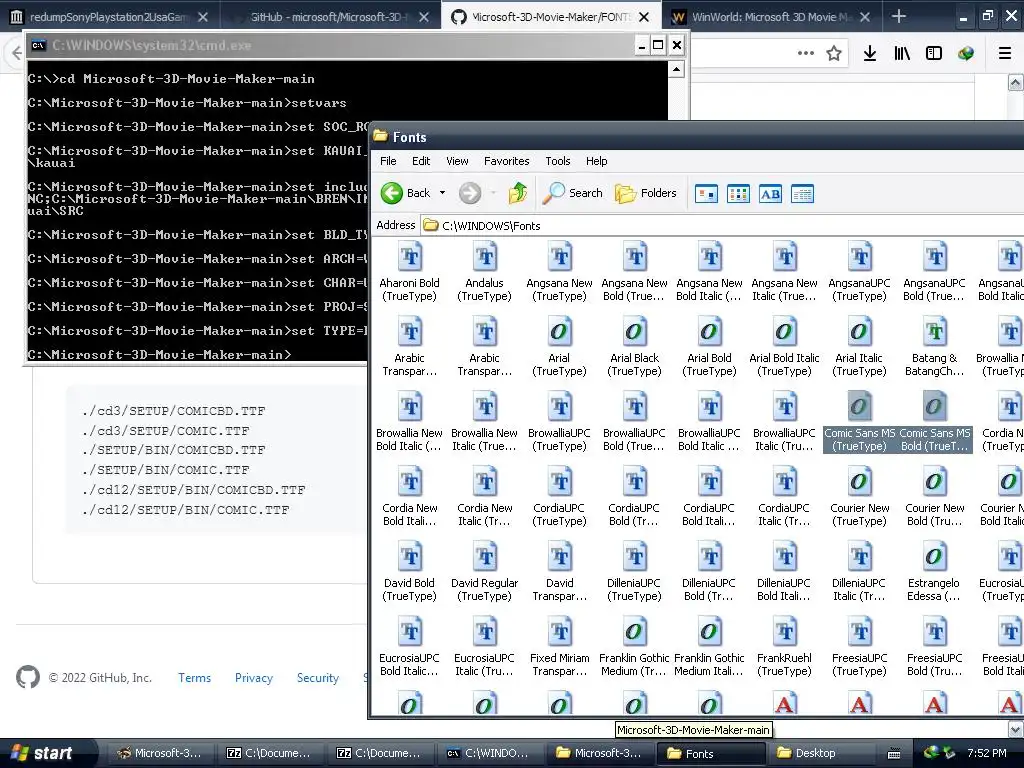Viewport: 1024px width, 768px height.
Task: Open the Help menu in Fonts window
Action: (x=596, y=161)
